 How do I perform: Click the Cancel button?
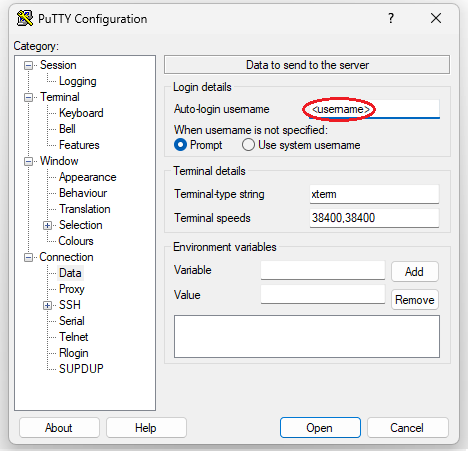click(407, 428)
